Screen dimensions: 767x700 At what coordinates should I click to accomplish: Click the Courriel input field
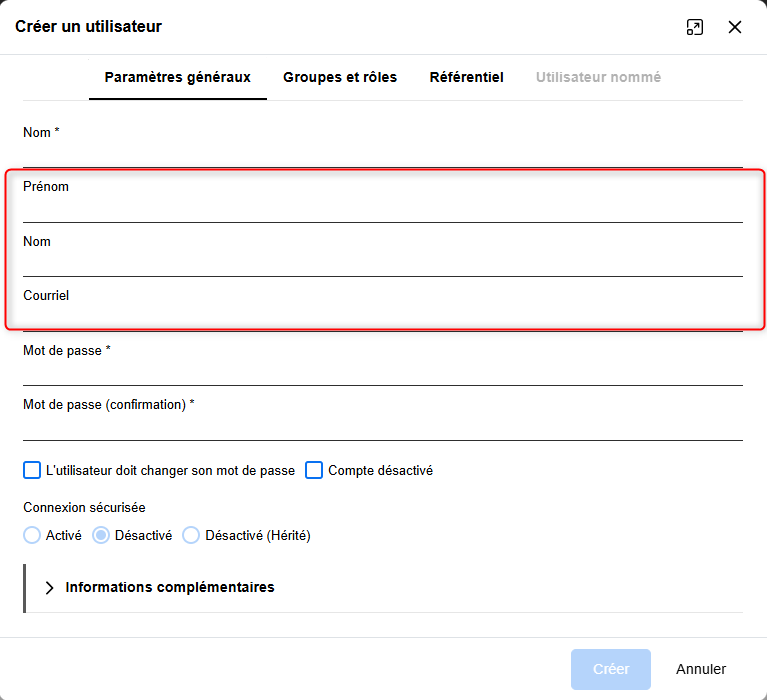tap(382, 316)
